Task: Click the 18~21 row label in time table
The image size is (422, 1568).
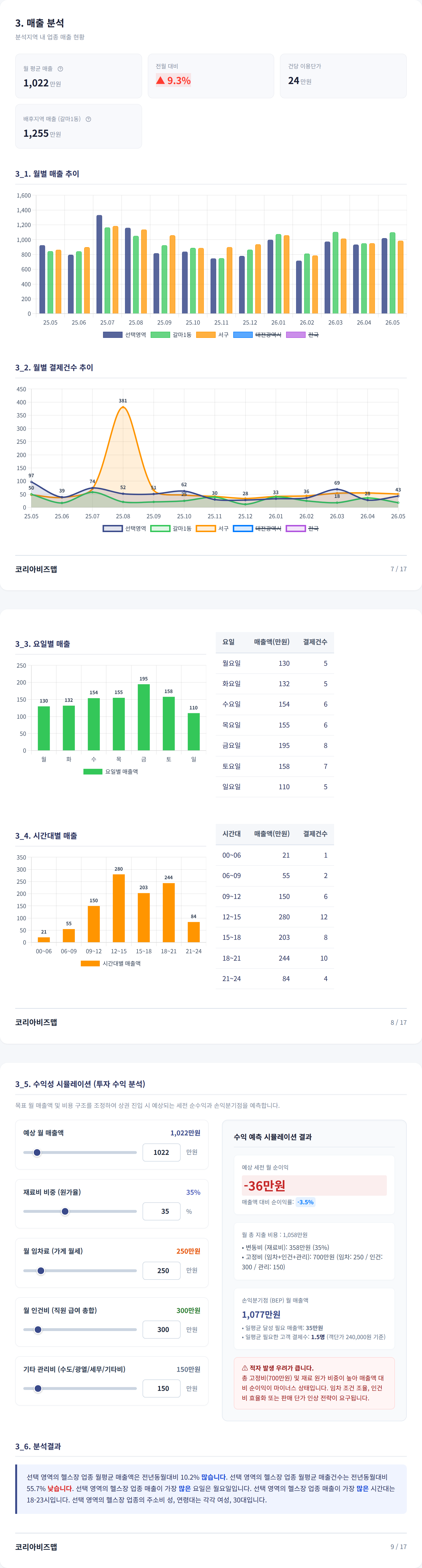Action: (231, 958)
